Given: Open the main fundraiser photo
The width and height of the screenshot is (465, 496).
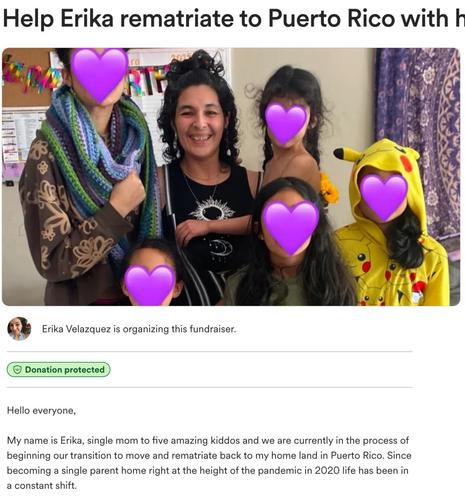Looking at the screenshot, I should [231, 177].
